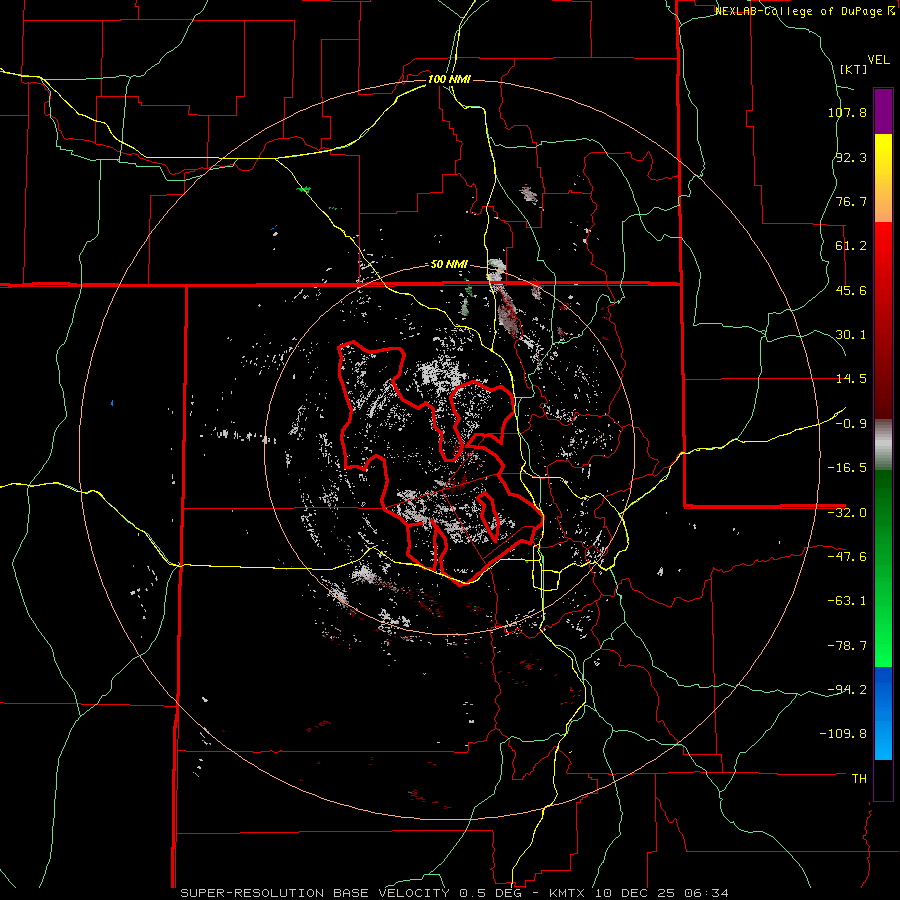This screenshot has width=900, height=900.
Task: Click the 76.7 legend value
Action: pyautogui.click(x=851, y=201)
